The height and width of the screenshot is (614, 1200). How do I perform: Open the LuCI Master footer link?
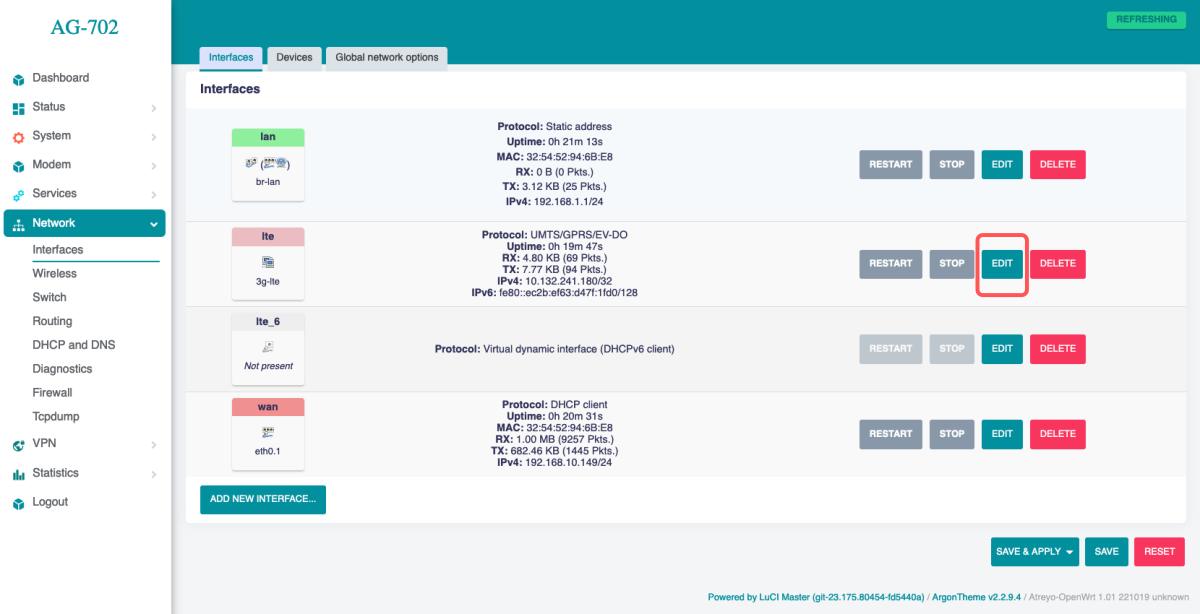815,597
